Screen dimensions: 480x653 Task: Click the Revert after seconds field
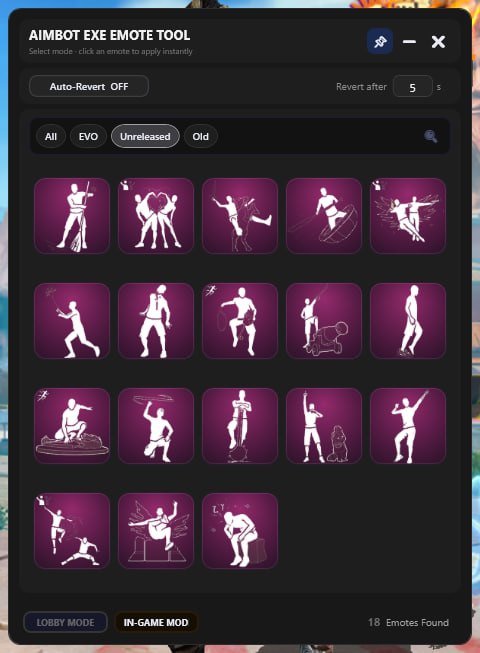coord(413,87)
